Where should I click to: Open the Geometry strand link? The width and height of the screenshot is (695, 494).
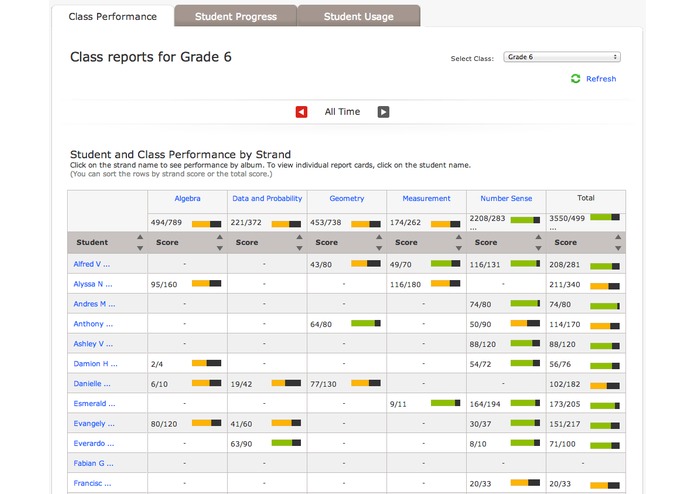(x=347, y=198)
